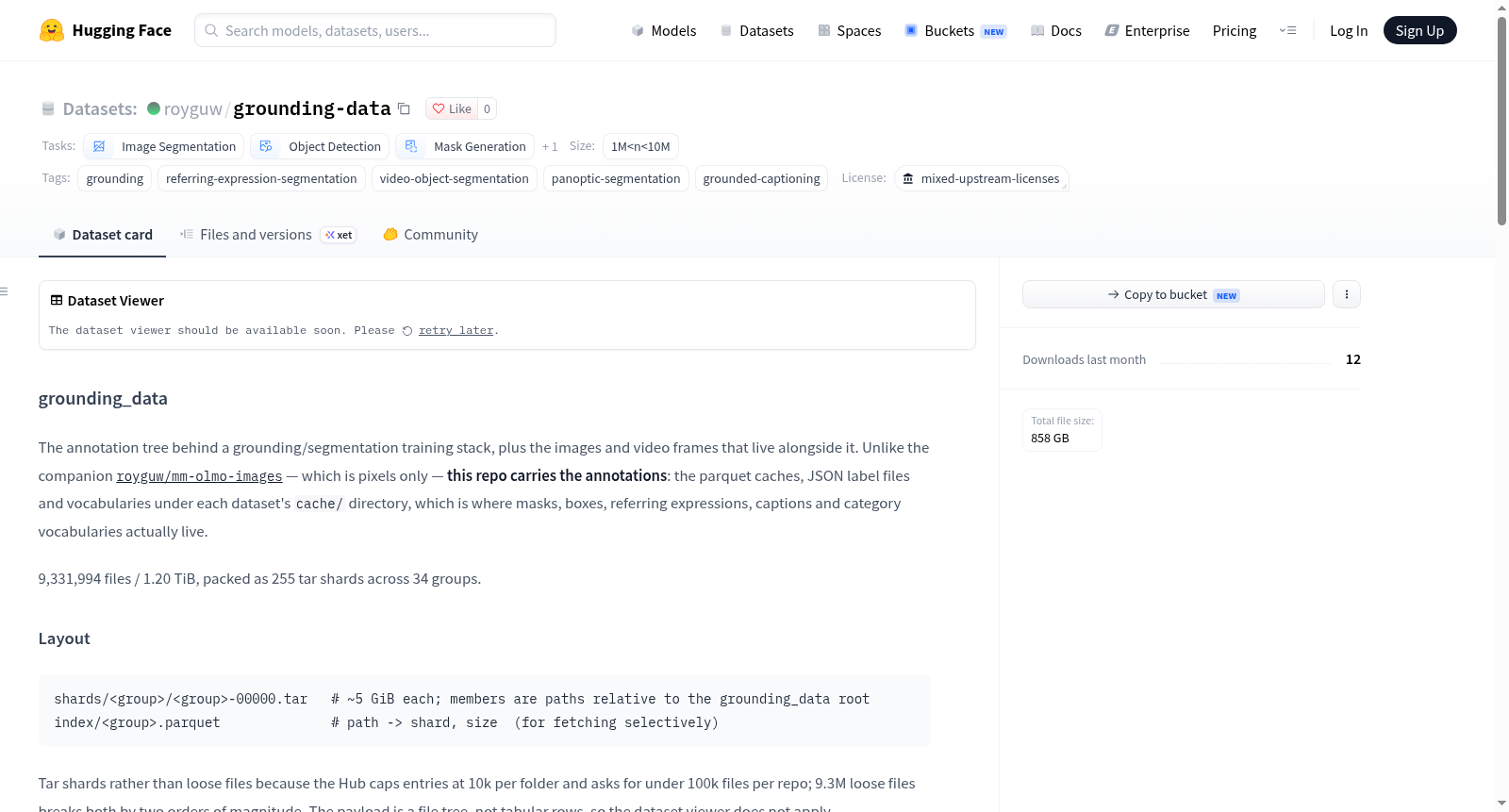Open Buckets in the top navigation
This screenshot has height=812, width=1509.
tap(955, 30)
